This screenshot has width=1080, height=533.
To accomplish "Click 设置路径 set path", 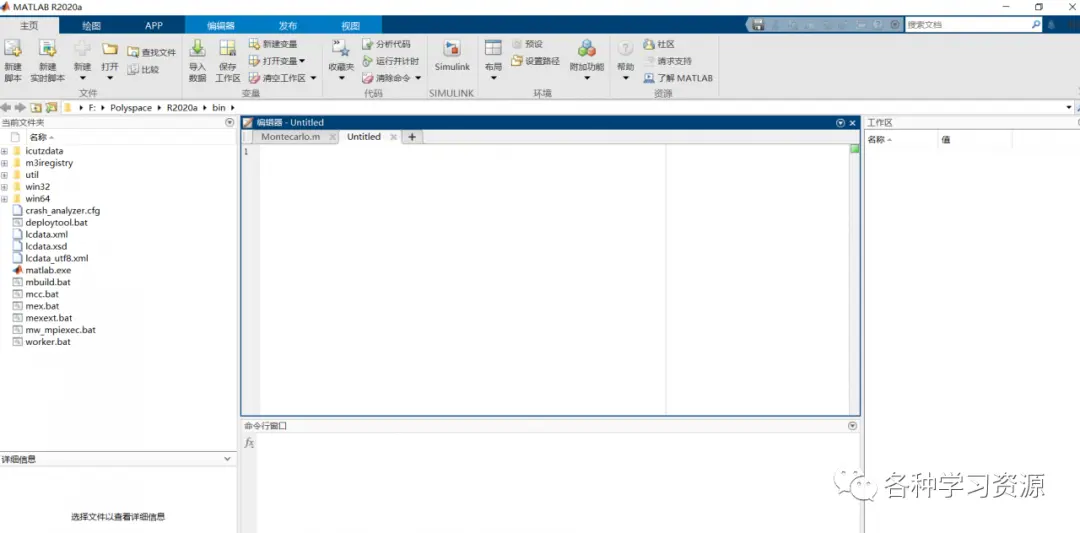I will [x=535, y=61].
